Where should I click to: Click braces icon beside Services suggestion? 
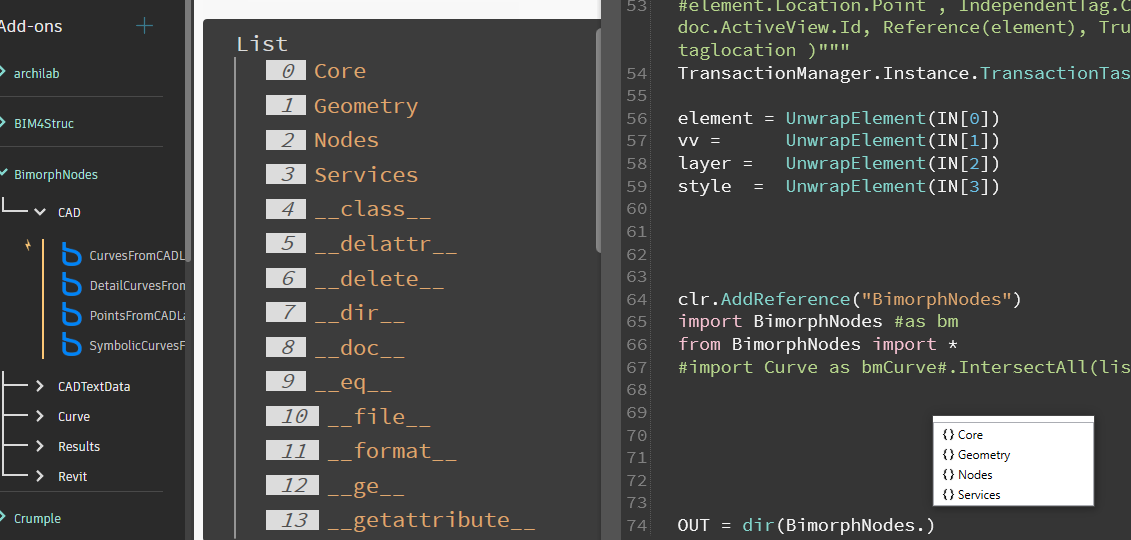click(949, 495)
